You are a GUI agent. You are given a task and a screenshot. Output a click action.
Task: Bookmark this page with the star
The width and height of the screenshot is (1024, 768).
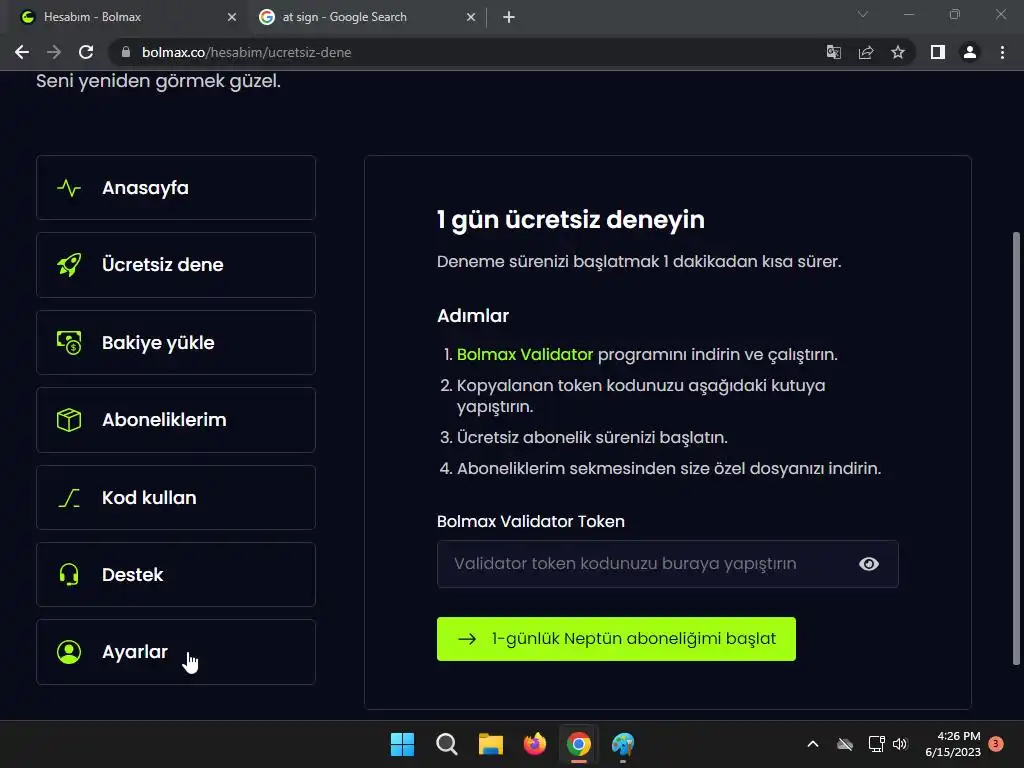click(x=898, y=52)
